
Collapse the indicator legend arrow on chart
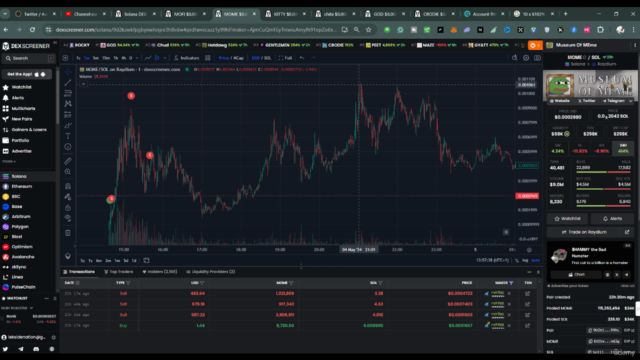pos(83,84)
